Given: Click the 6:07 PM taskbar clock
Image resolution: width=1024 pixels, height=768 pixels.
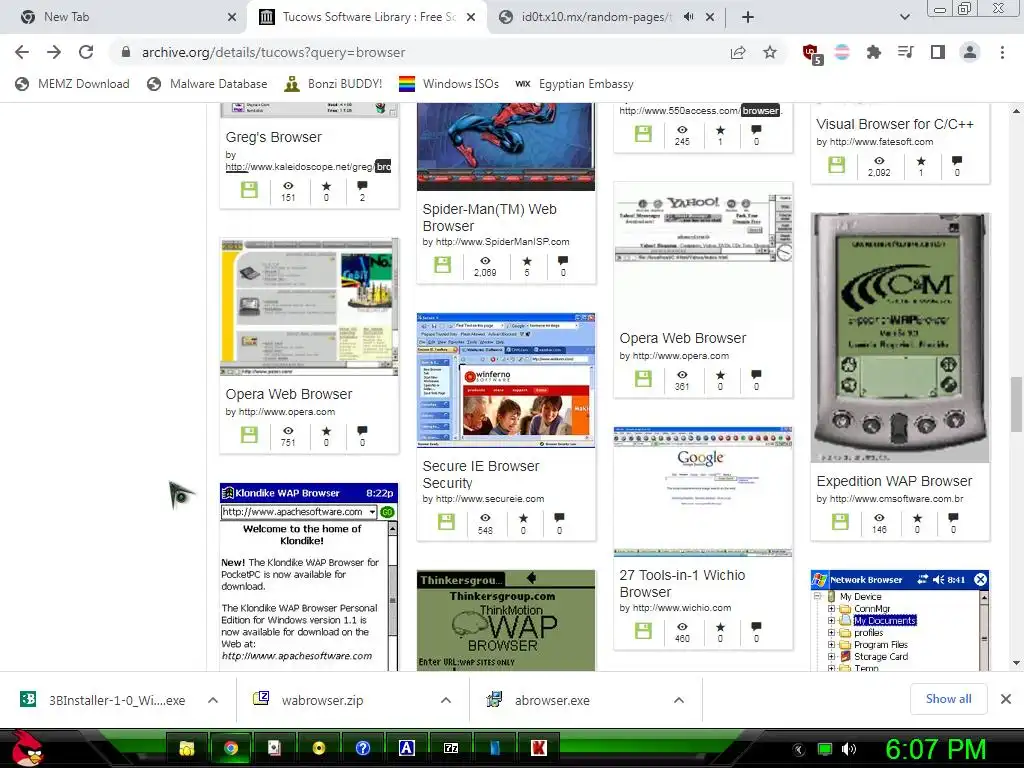Looking at the screenshot, I should coord(935,749).
